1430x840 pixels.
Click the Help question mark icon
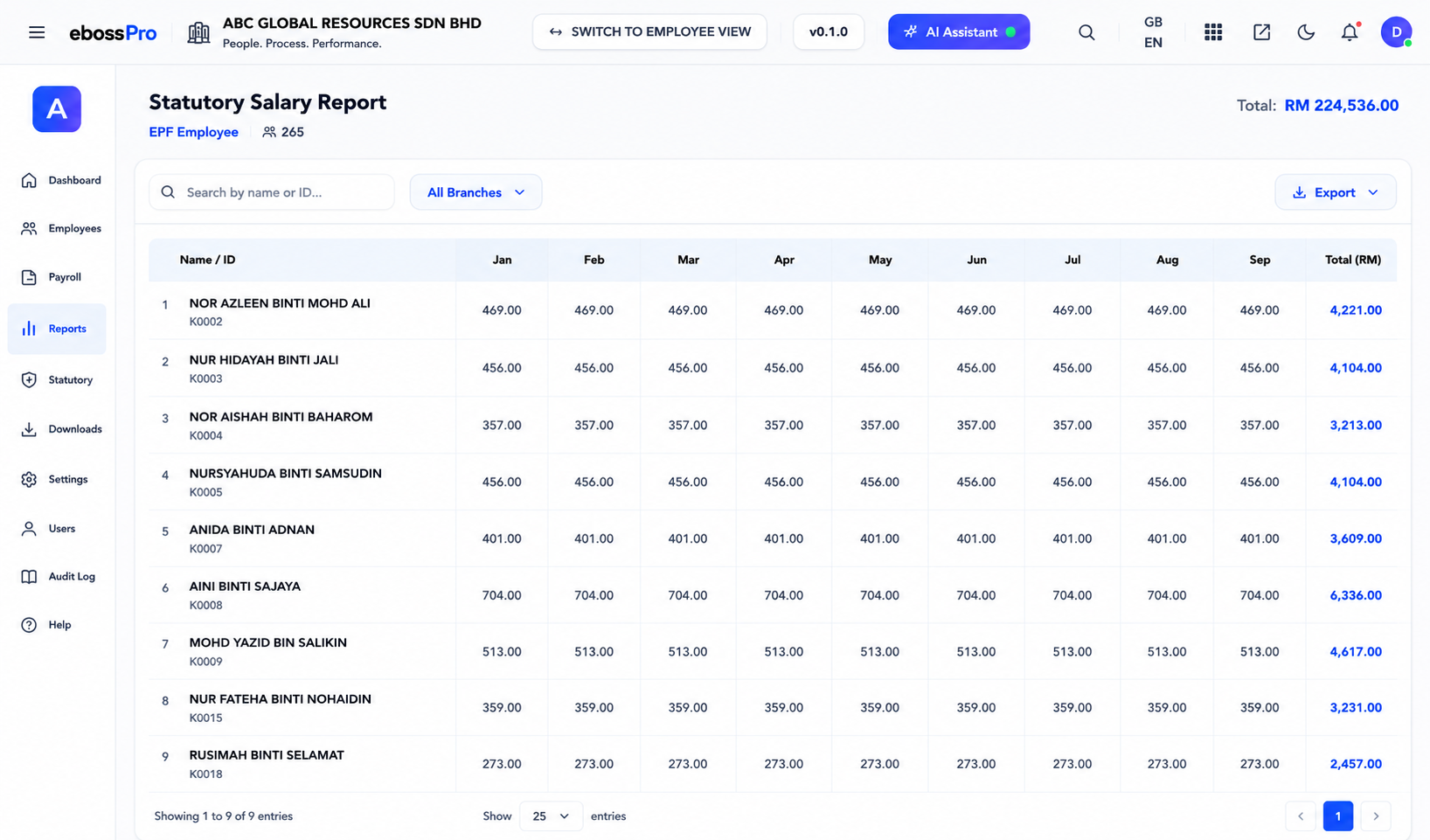click(29, 625)
